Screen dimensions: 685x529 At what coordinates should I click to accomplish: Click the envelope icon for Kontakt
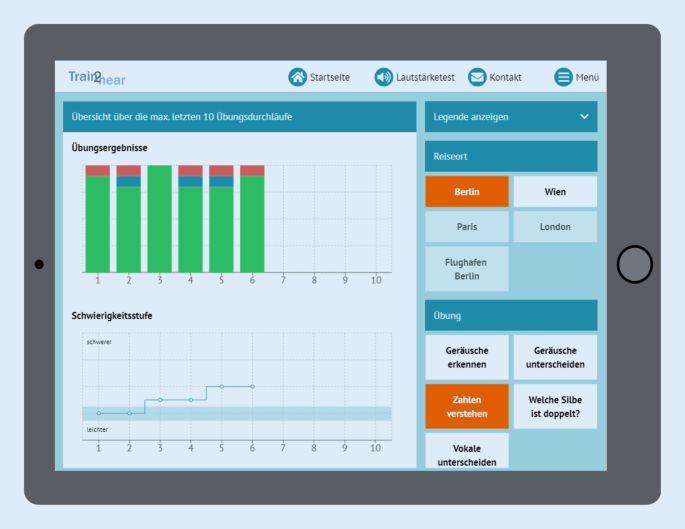[477, 77]
